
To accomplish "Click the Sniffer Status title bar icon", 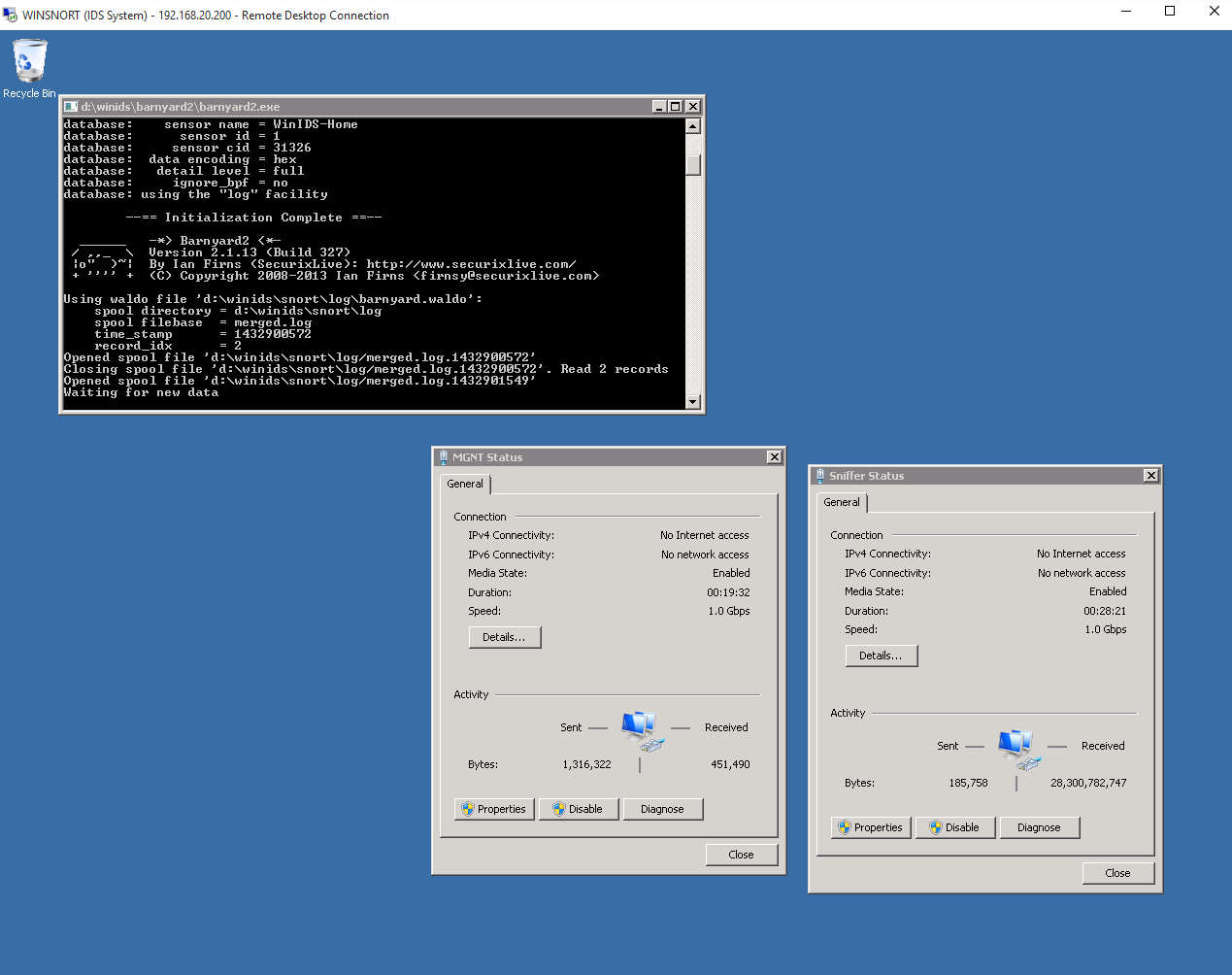I will click(x=819, y=476).
